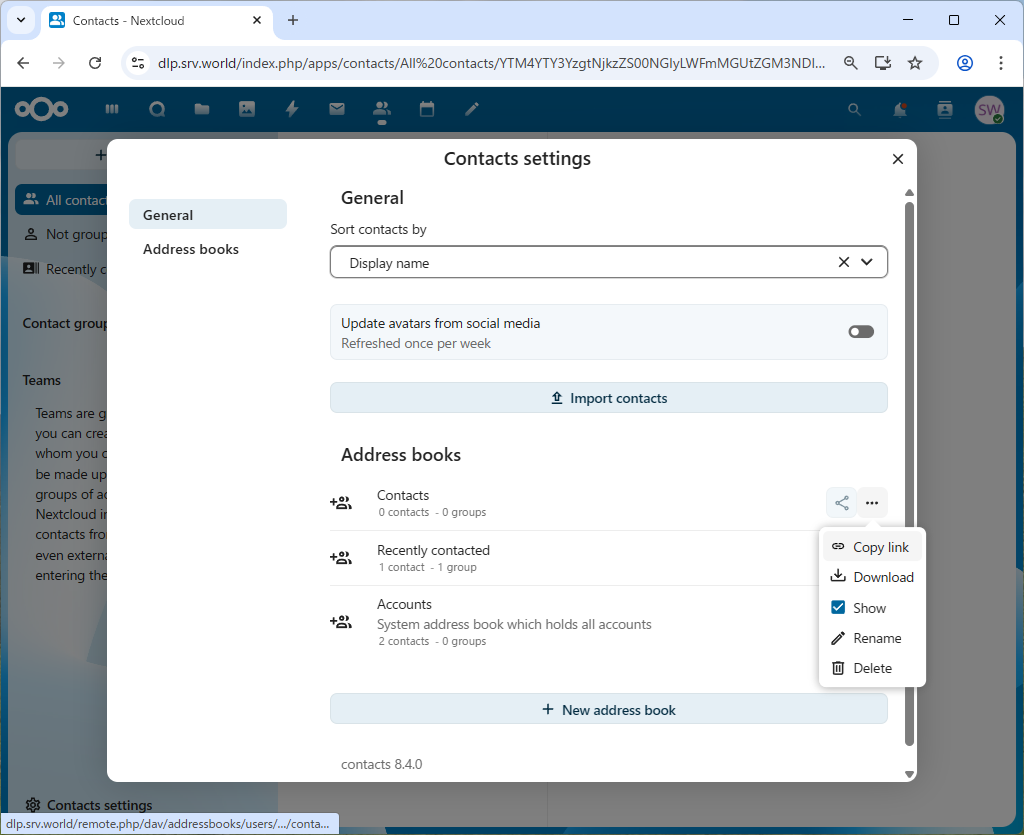Open a new browser tab
1024x835 pixels.
coord(293,20)
